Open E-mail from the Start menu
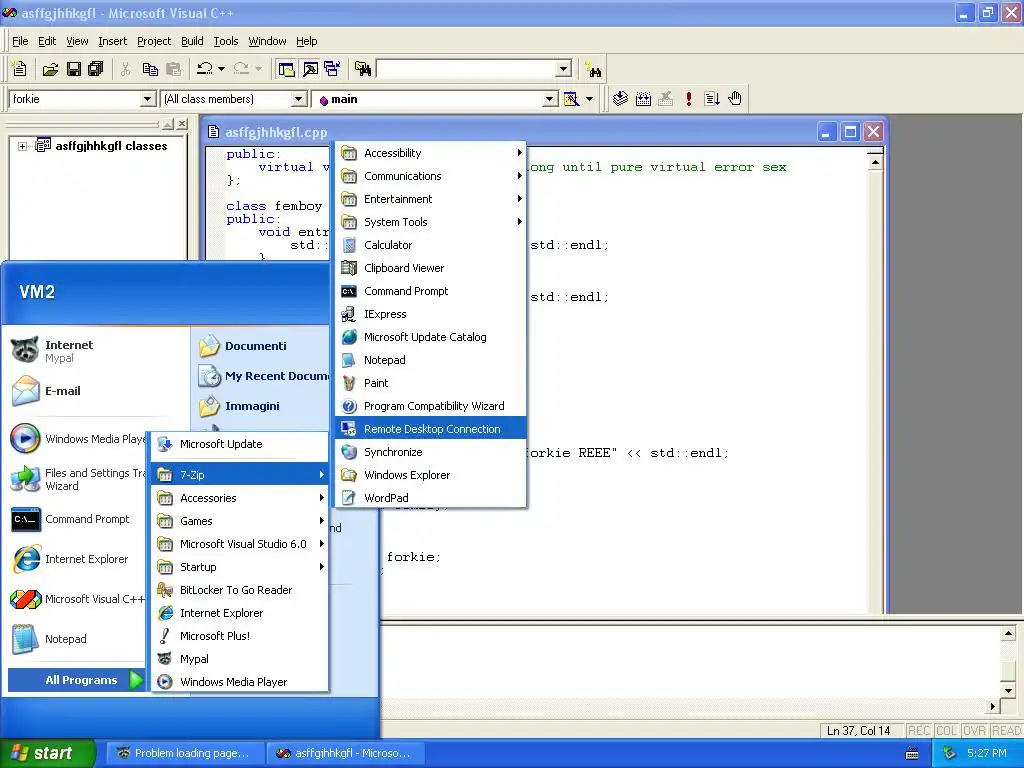Screen dimensions: 1024x768 (98, 391)
